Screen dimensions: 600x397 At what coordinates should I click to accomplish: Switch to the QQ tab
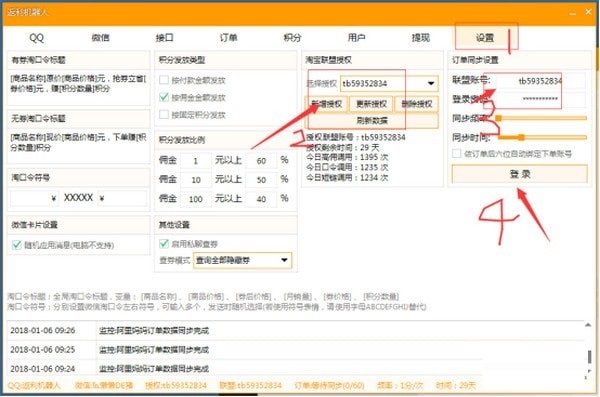coord(37,38)
